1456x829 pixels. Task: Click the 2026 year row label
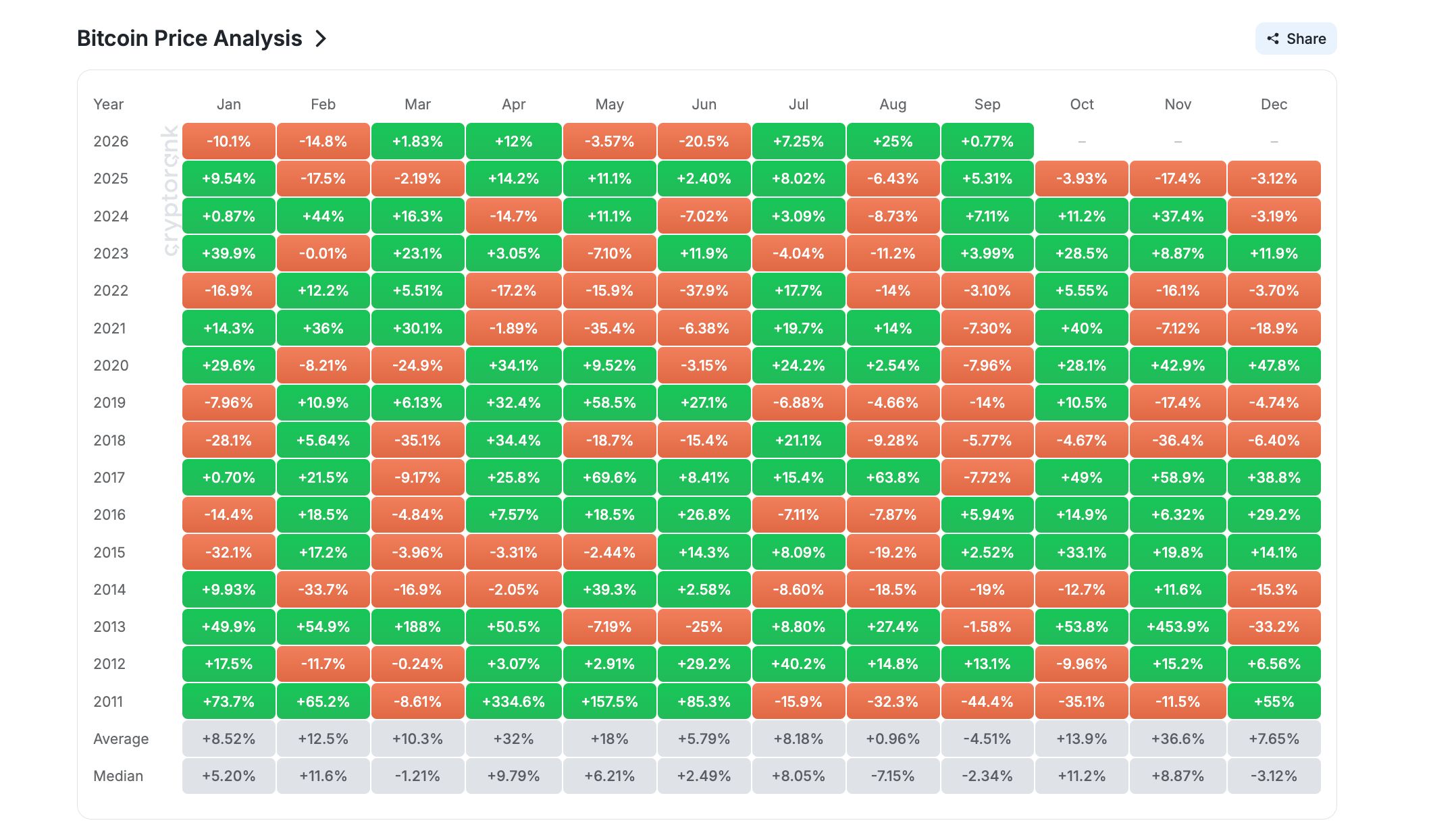(x=111, y=141)
